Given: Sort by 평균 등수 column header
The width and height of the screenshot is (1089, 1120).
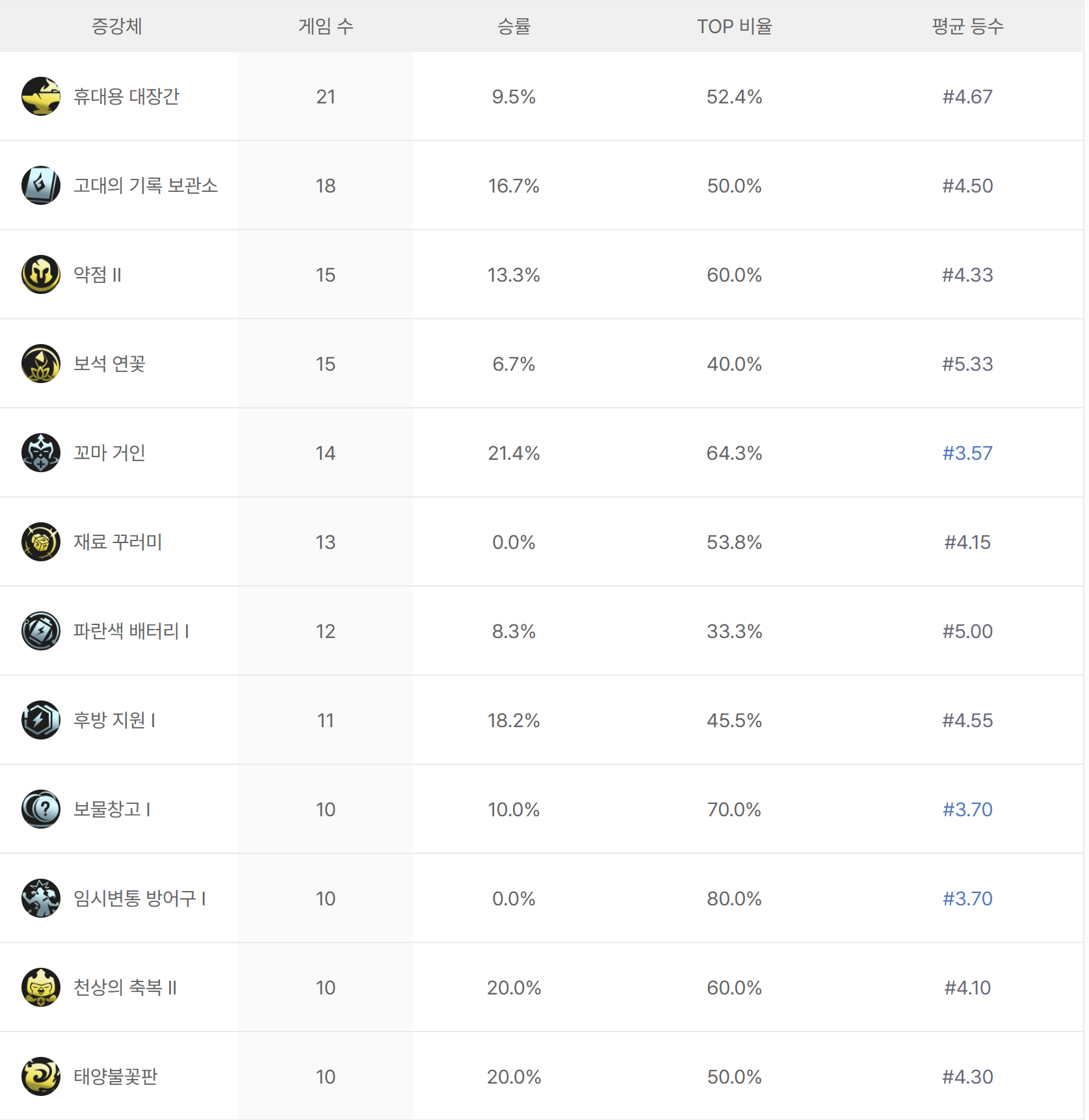Looking at the screenshot, I should pos(967,26).
